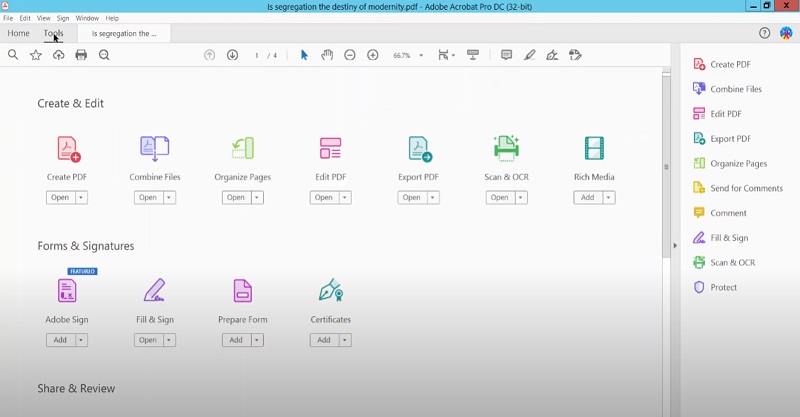
Task: Collapse the right tools pane arrow
Action: 675,246
